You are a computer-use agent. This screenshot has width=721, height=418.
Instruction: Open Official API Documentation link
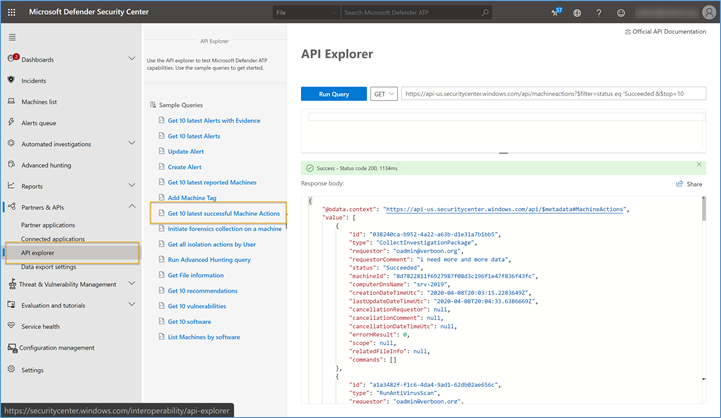(665, 32)
